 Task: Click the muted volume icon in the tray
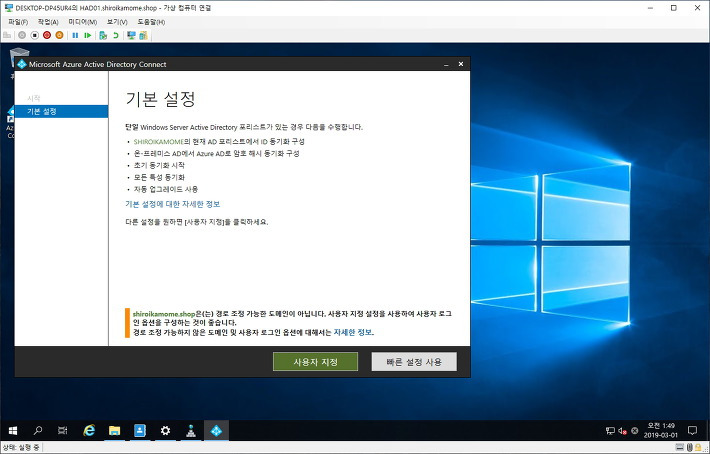[x=623, y=431]
